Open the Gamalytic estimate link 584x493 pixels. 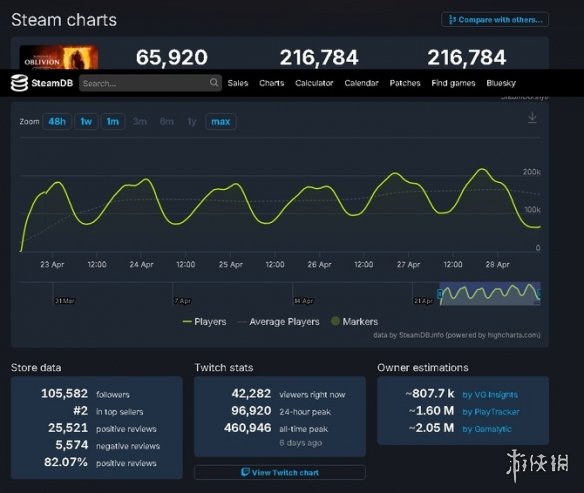coord(487,429)
